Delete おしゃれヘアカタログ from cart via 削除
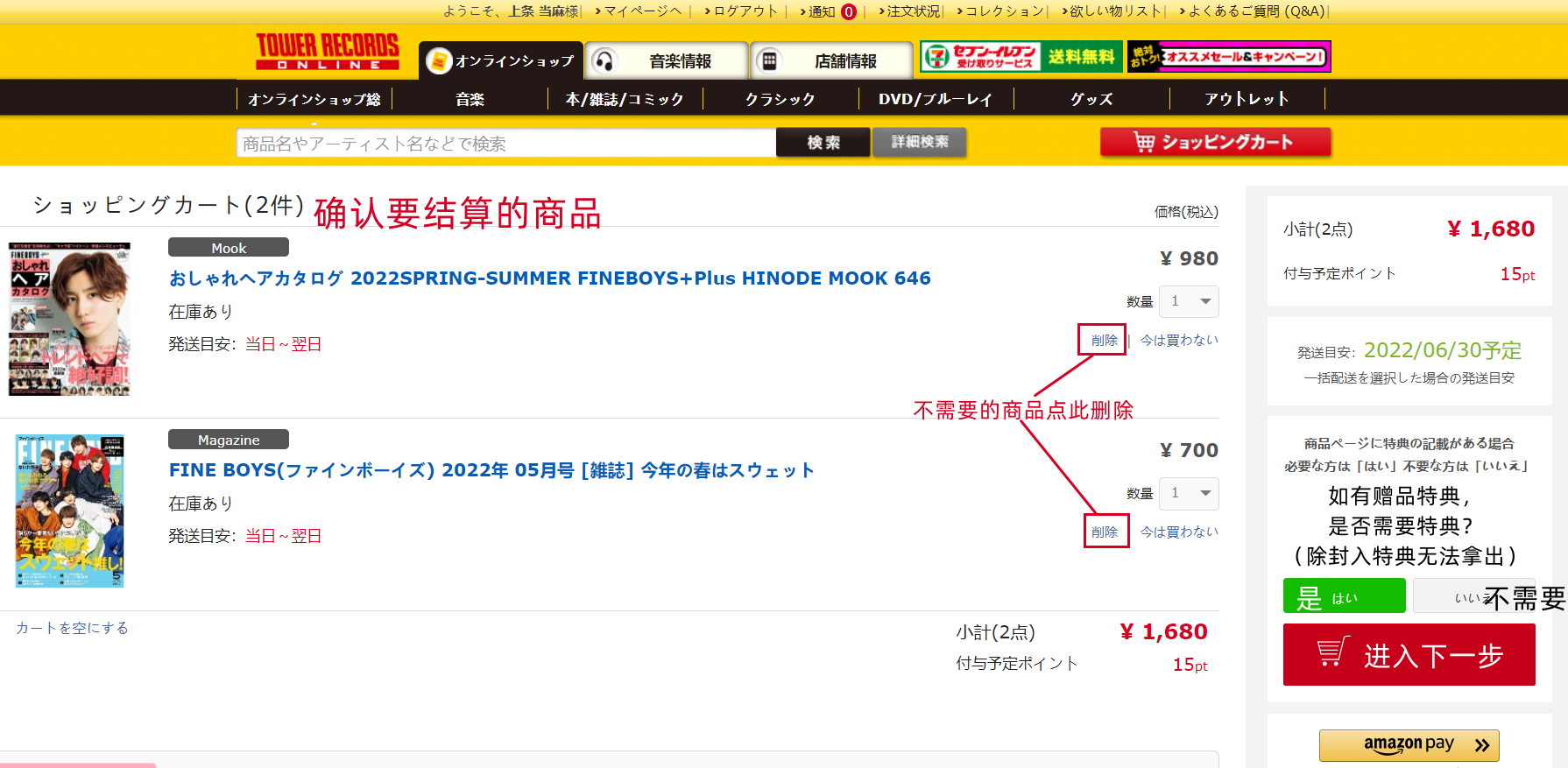 (x=1104, y=340)
